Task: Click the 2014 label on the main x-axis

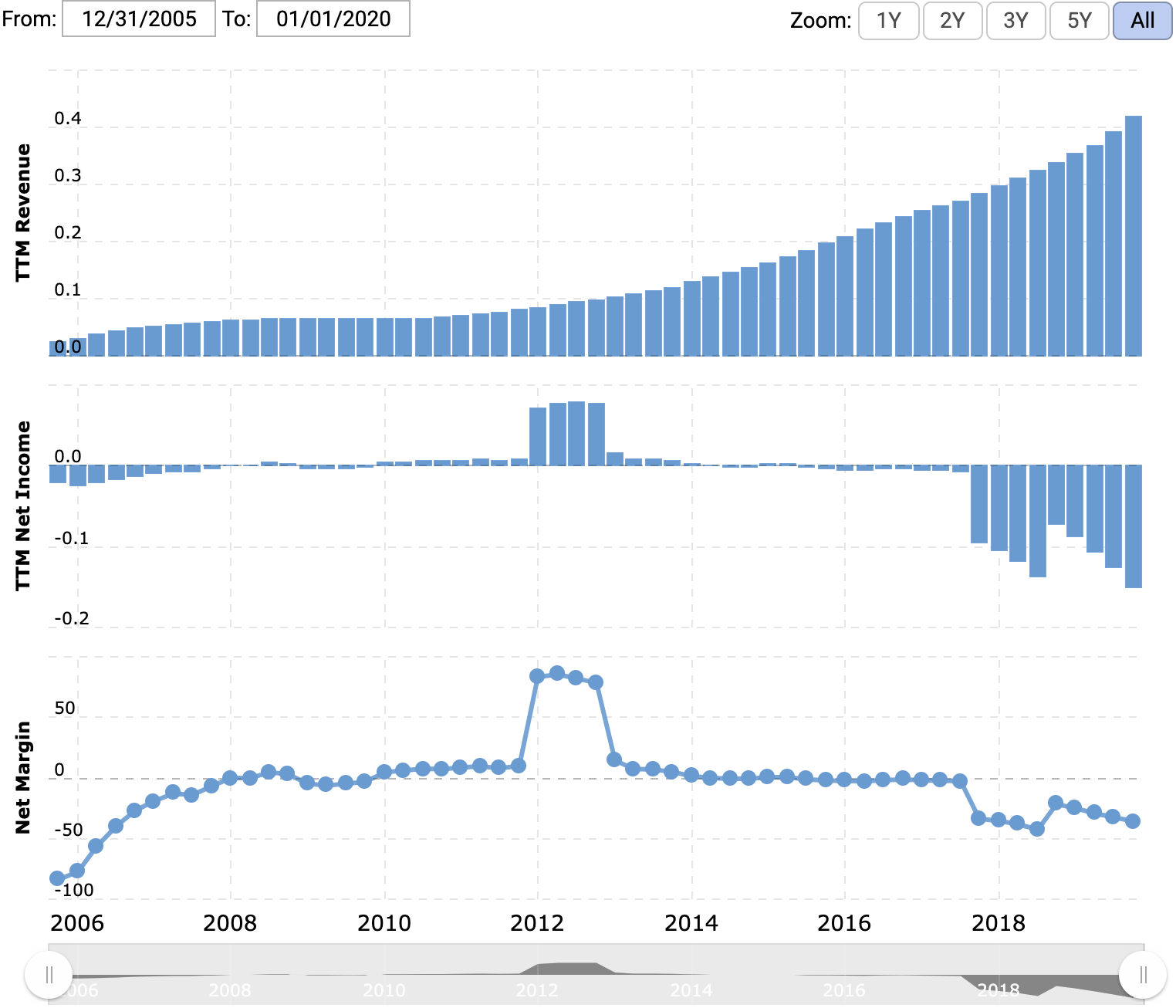Action: (691, 922)
